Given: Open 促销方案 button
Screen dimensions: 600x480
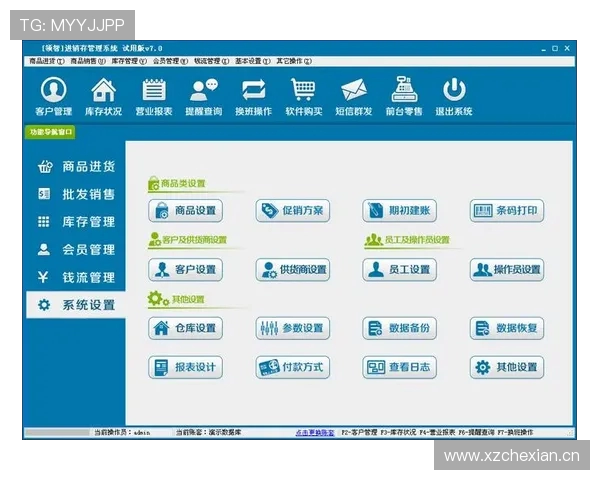Looking at the screenshot, I should click(x=293, y=211).
